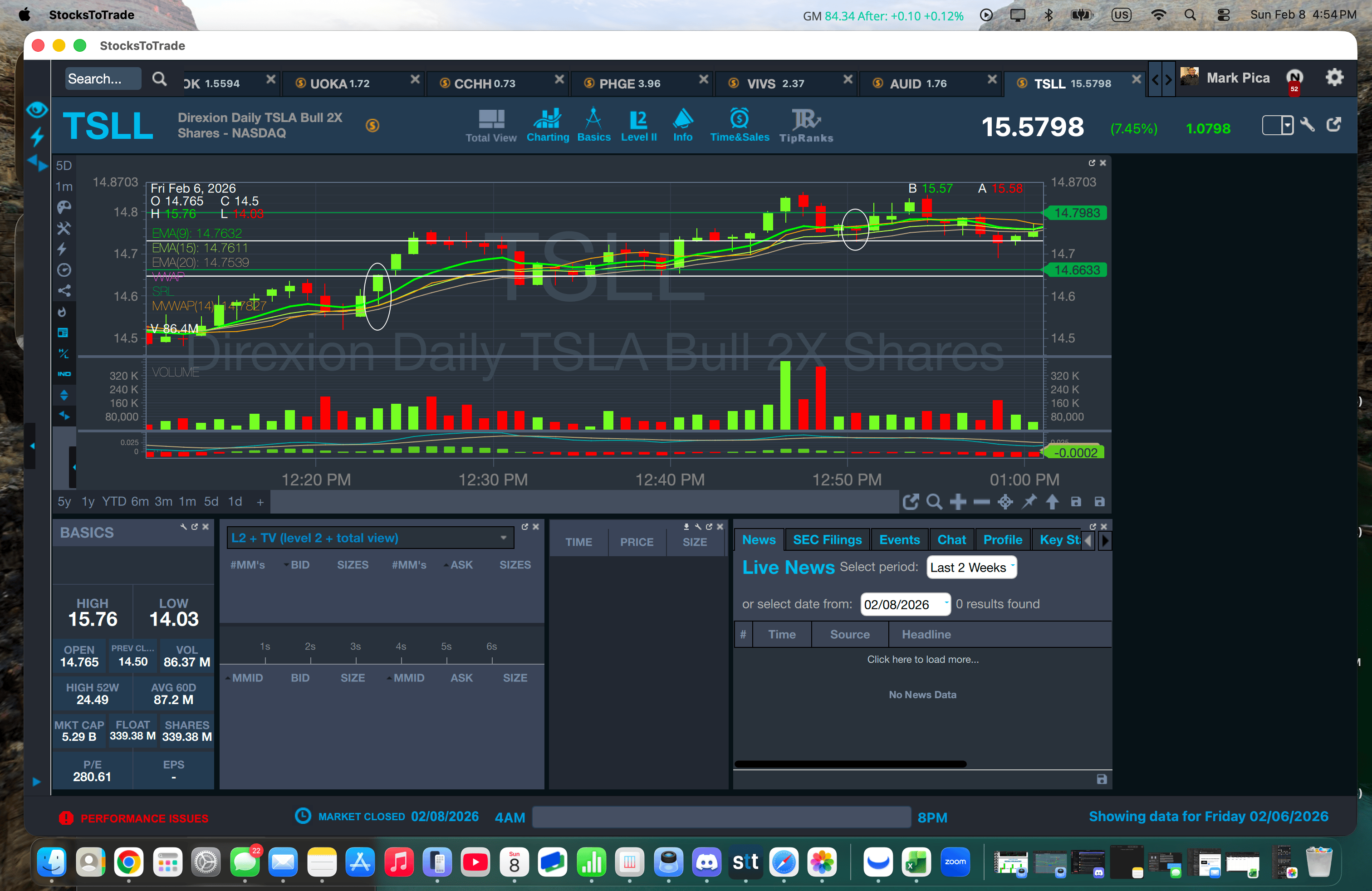The image size is (1372, 891).
Task: Open chart color palette settings
Action: [x=64, y=207]
